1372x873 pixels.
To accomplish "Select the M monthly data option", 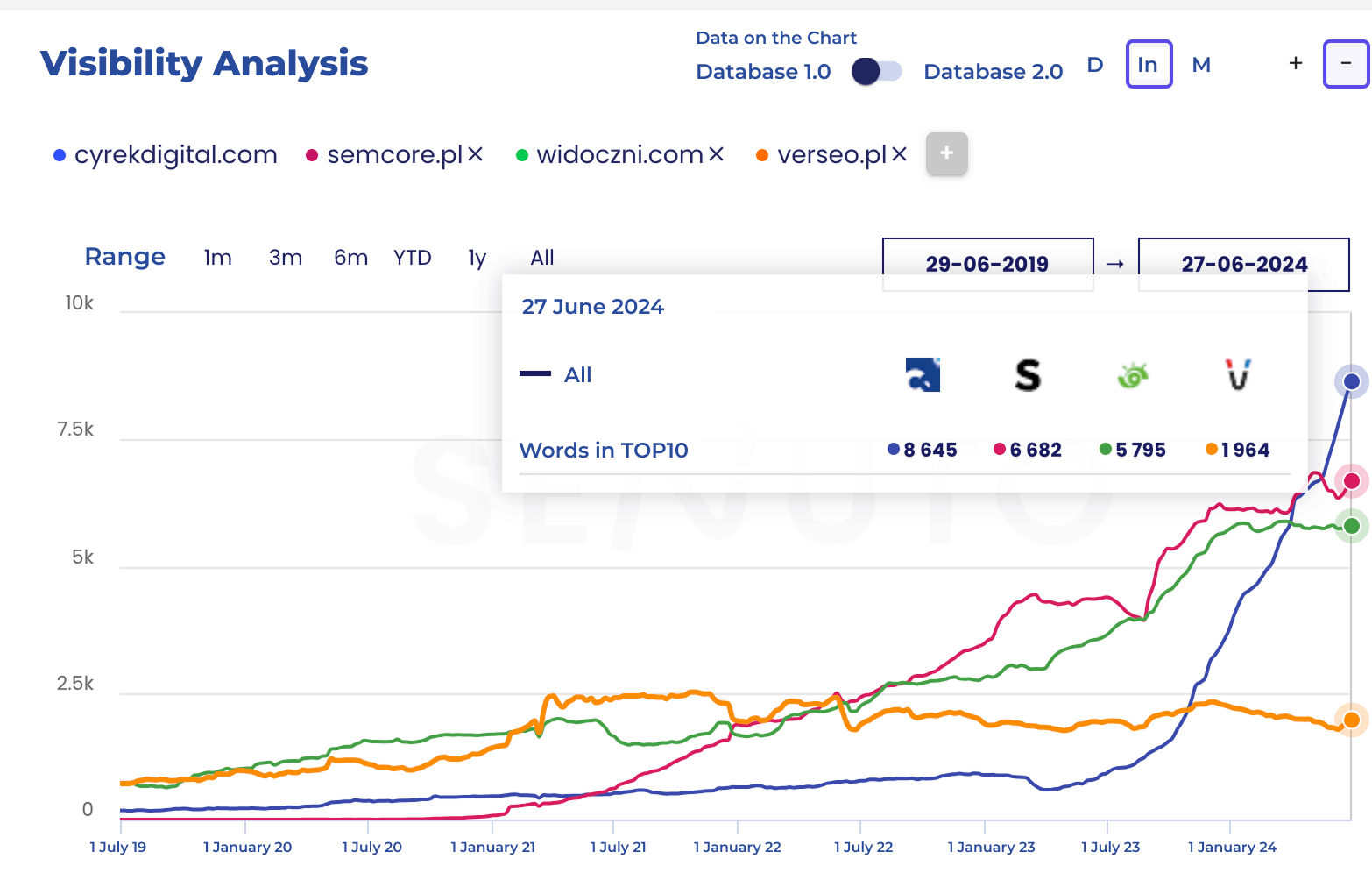I will coord(1201,65).
